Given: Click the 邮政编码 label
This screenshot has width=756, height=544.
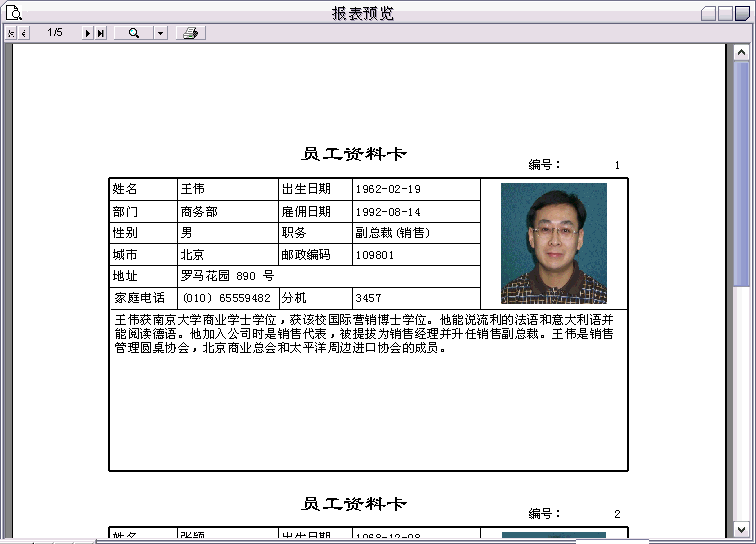Looking at the screenshot, I should (x=306, y=255).
